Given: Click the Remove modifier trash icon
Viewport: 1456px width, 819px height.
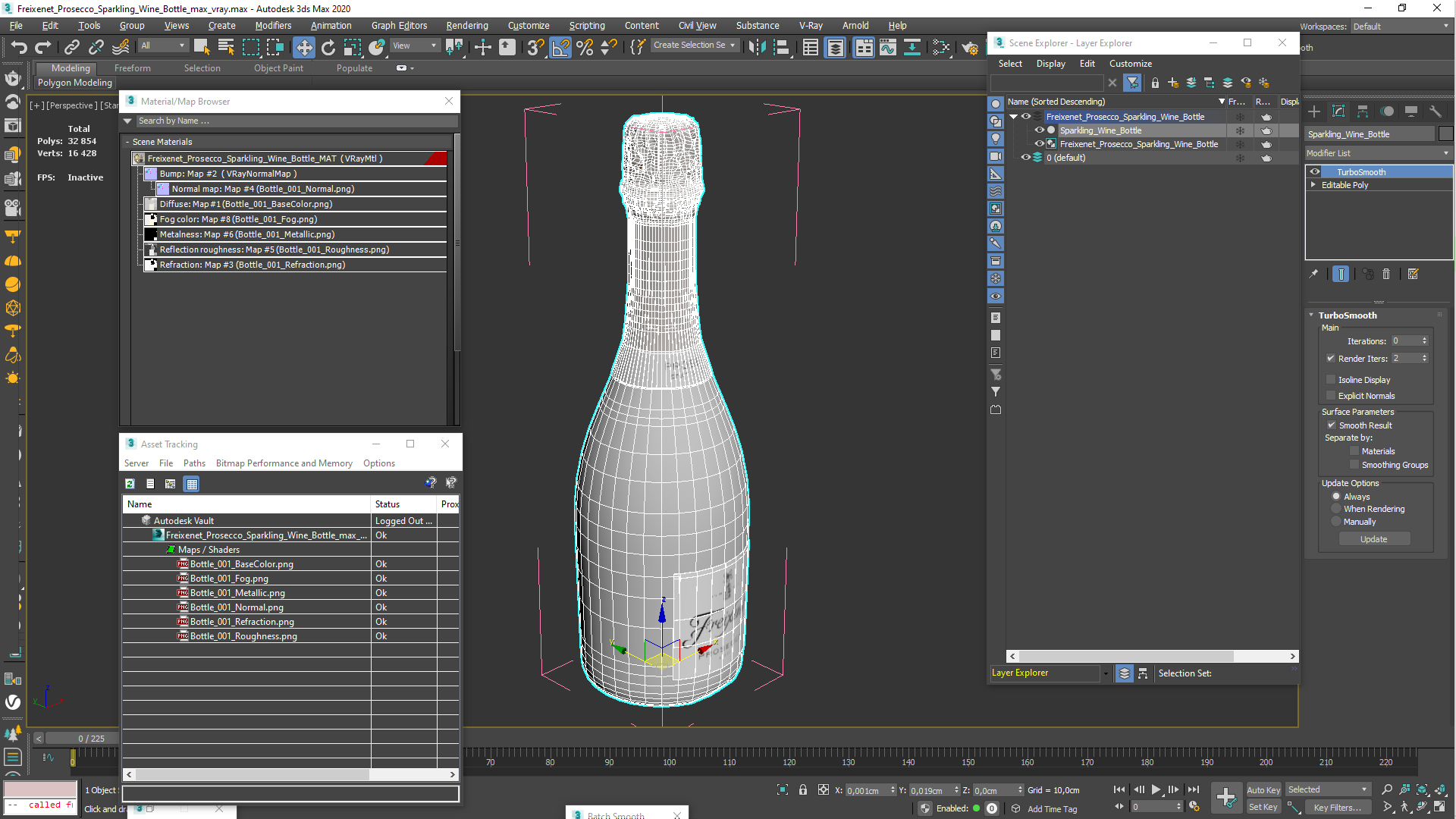Looking at the screenshot, I should pos(1386,275).
